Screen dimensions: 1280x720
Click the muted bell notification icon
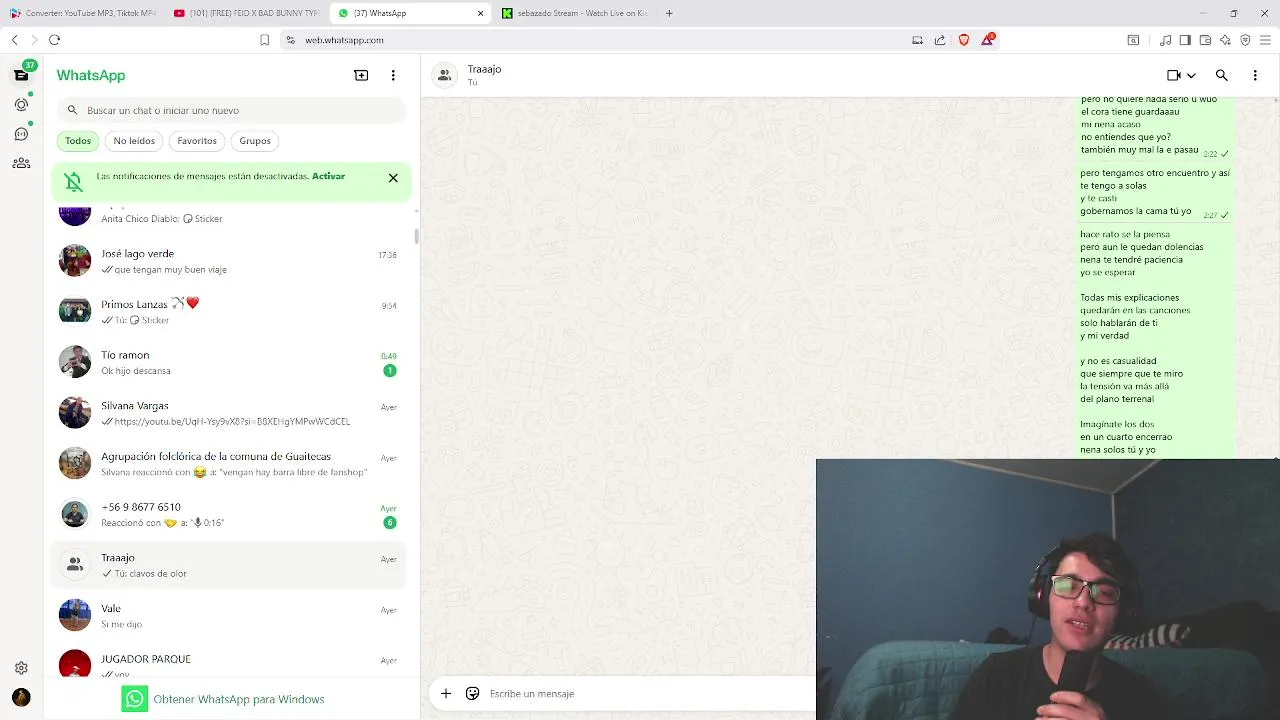74,182
